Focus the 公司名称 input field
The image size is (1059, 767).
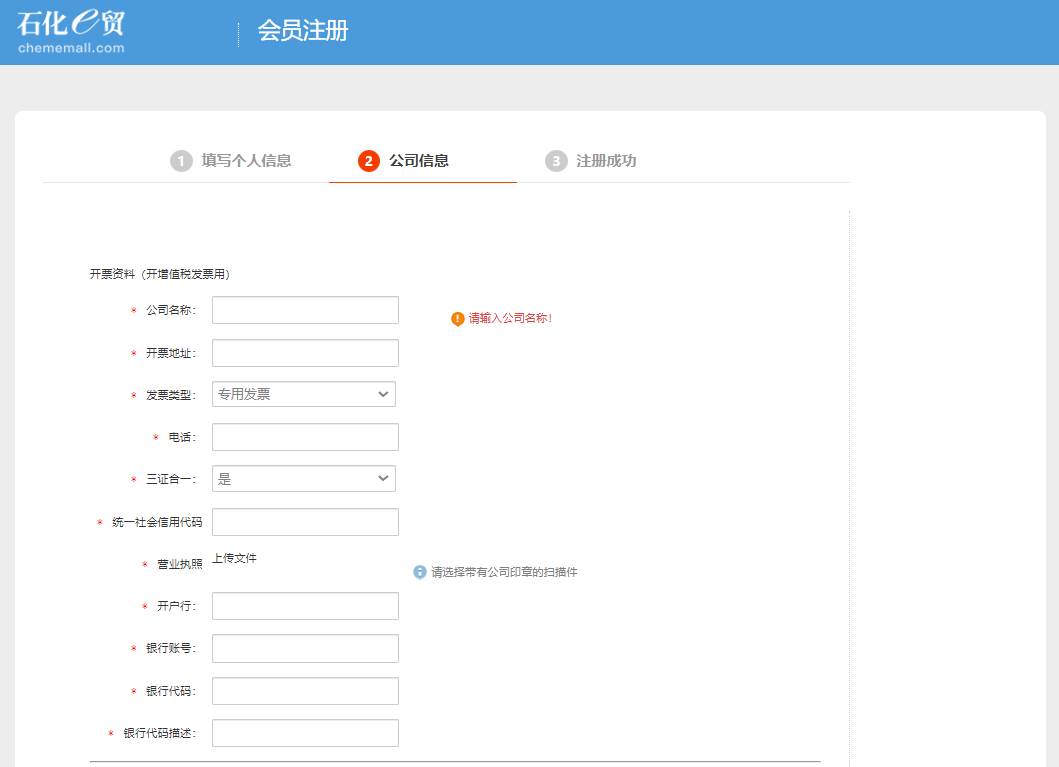point(305,310)
